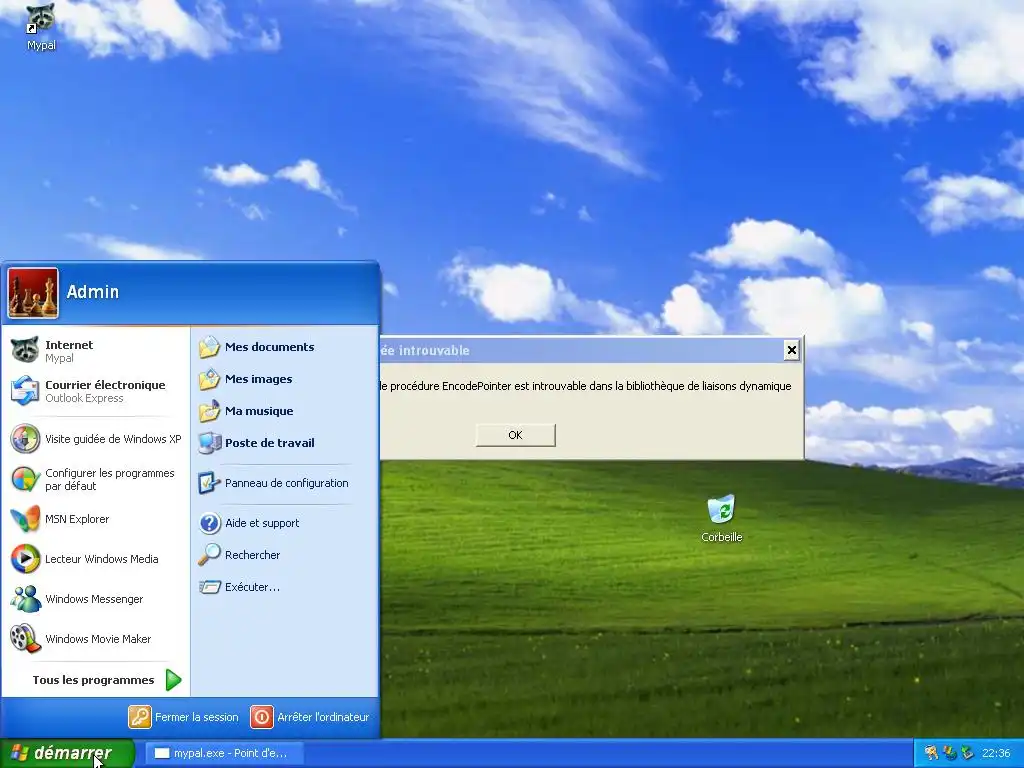Open the Exécuter run icon
1024x768 pixels.
pyautogui.click(x=209, y=587)
